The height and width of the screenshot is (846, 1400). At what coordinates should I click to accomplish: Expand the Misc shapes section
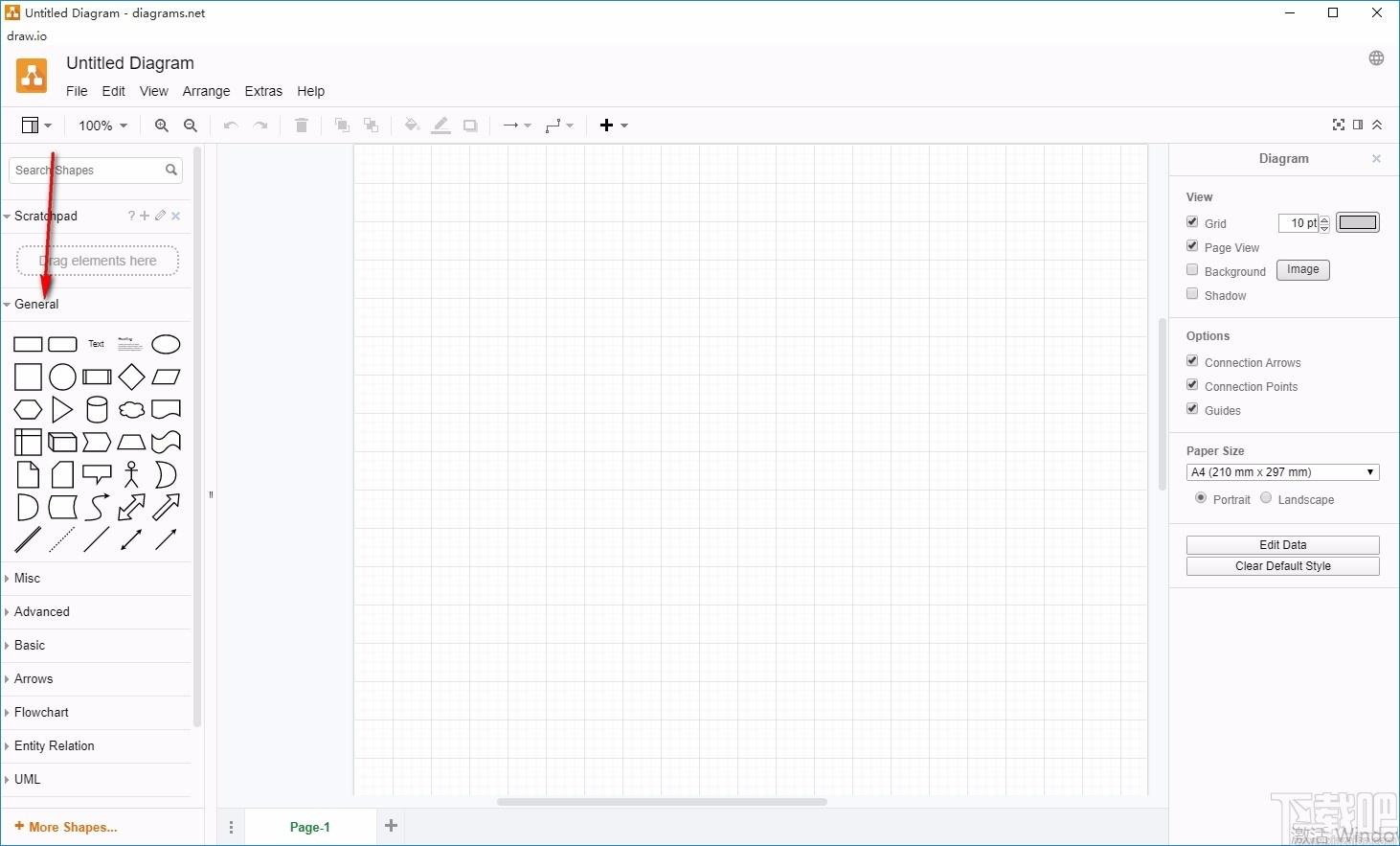pyautogui.click(x=96, y=579)
